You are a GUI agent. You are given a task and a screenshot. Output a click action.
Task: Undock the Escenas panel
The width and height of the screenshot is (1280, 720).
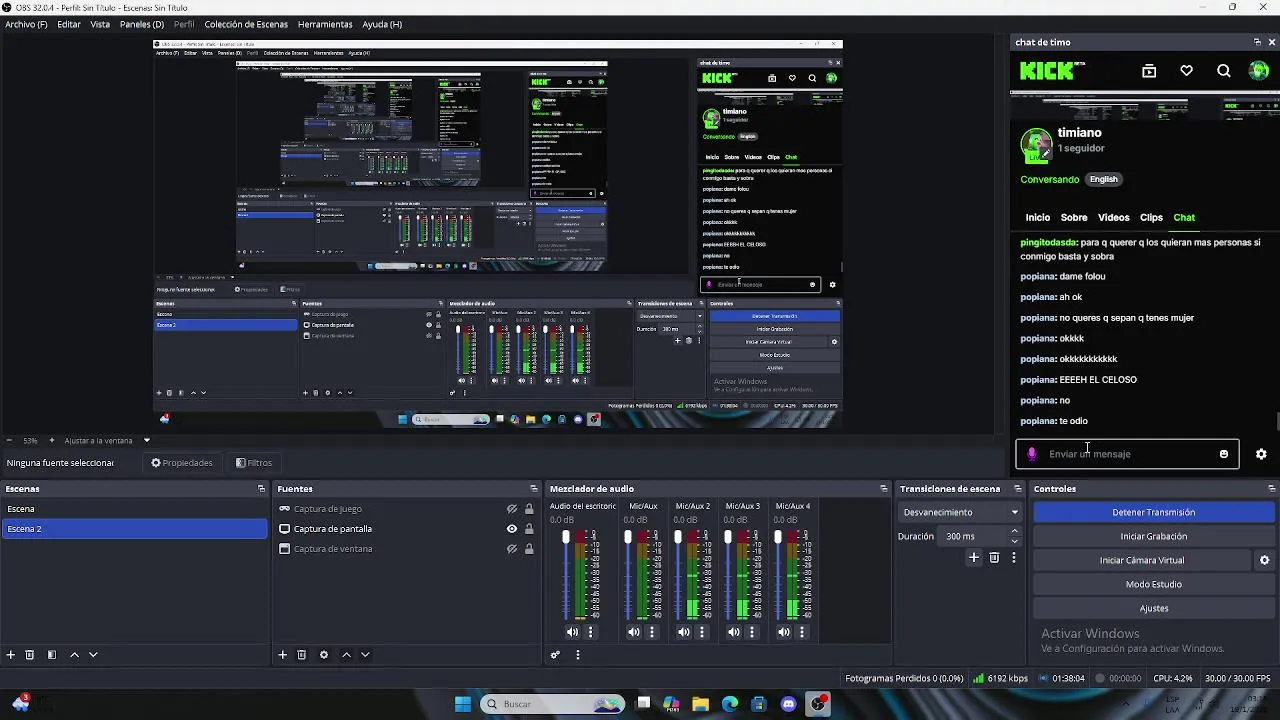(x=262, y=489)
